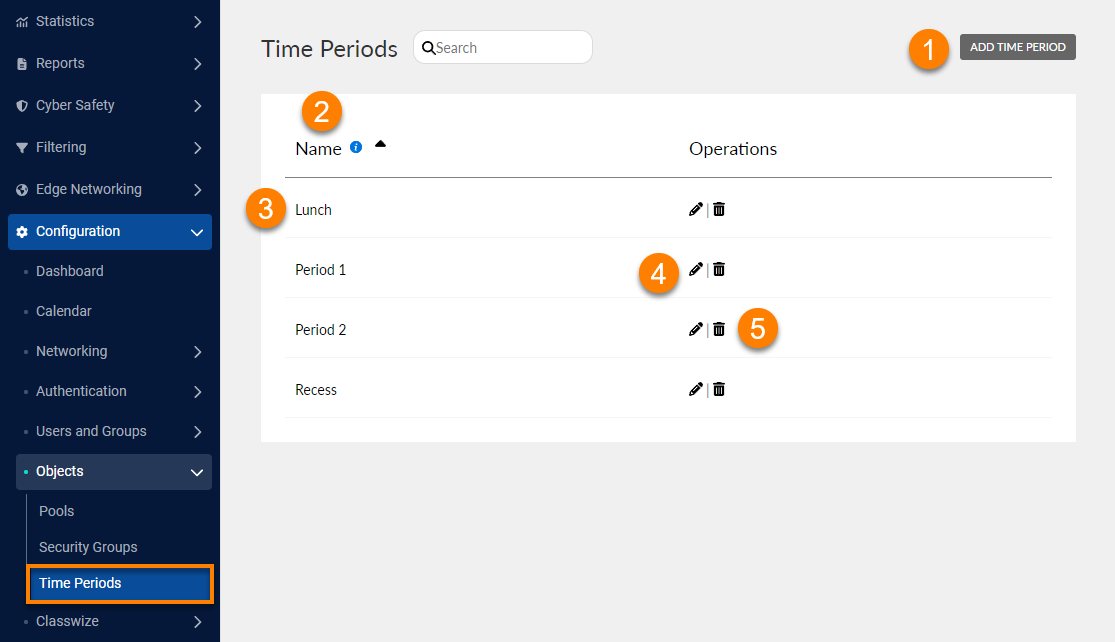1115x642 pixels.
Task: Edit the Period 2 time period
Action: tap(696, 329)
